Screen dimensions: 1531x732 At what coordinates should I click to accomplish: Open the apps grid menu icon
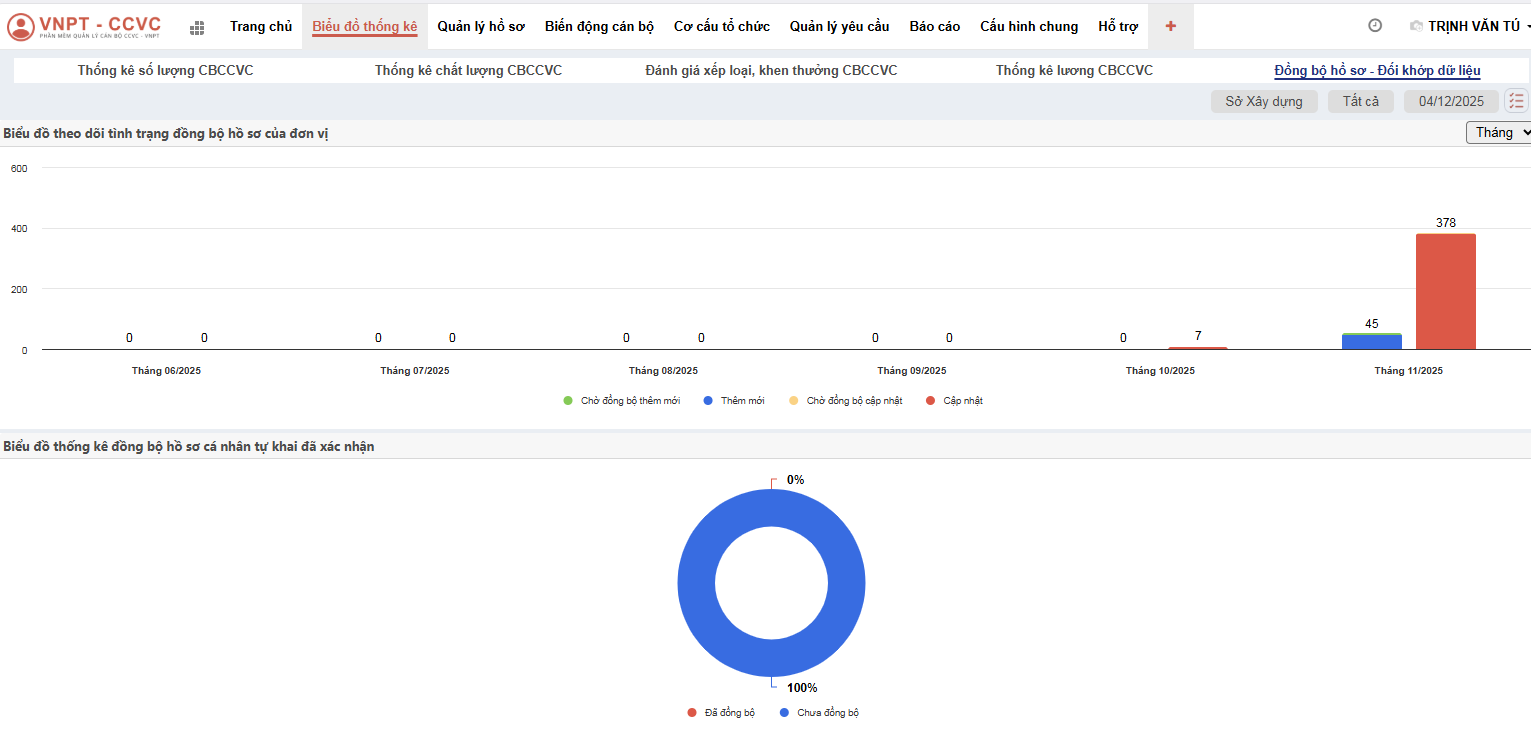pyautogui.click(x=197, y=28)
